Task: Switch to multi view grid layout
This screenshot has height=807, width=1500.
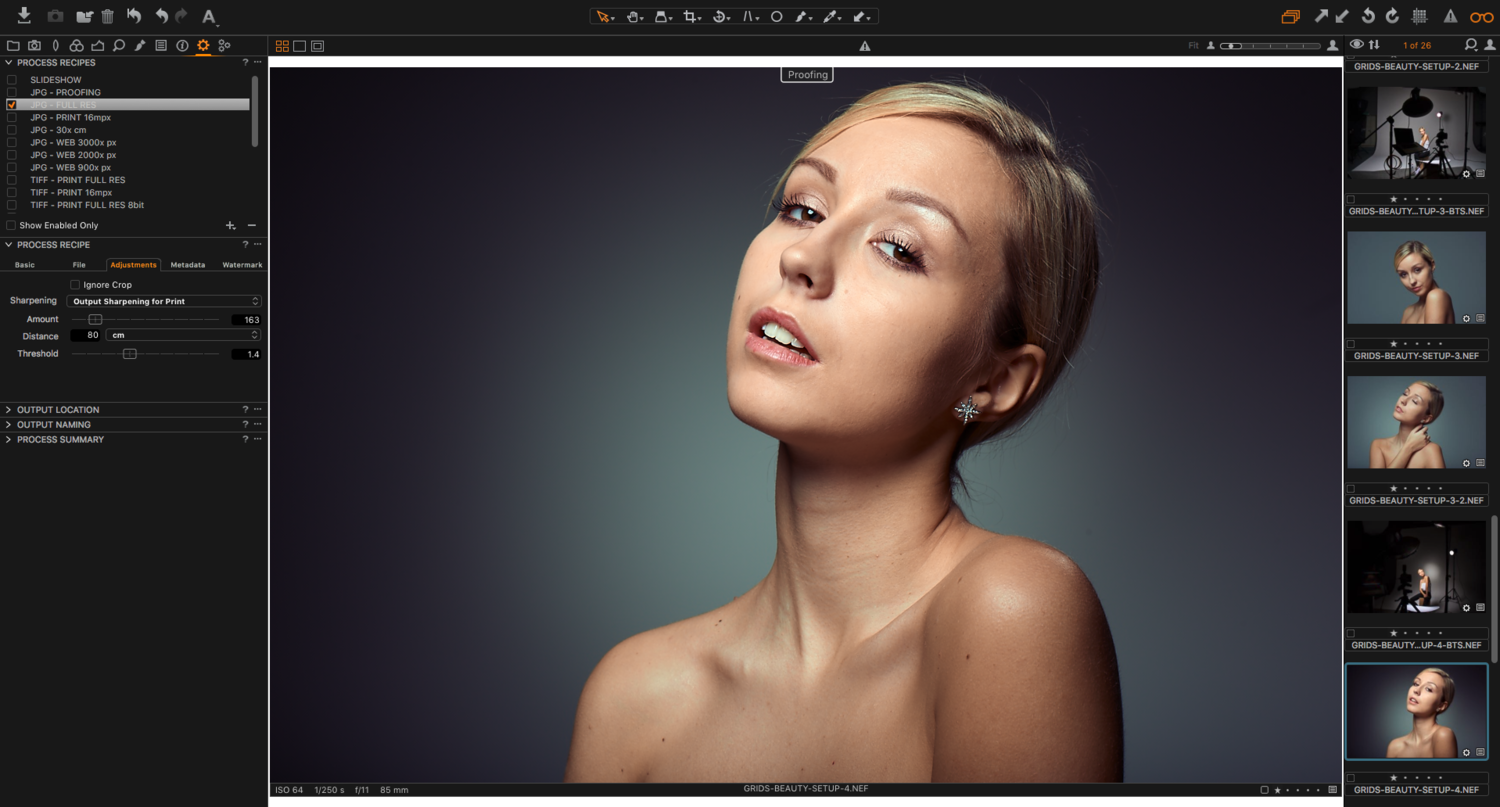Action: (282, 46)
